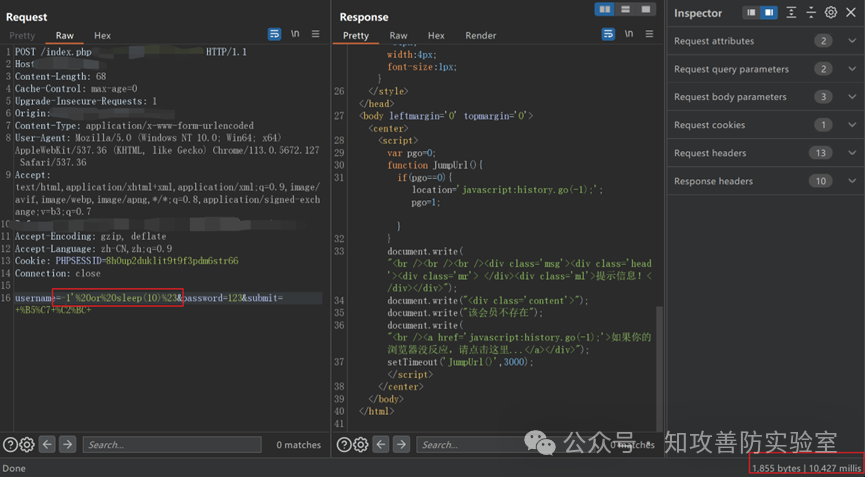The width and height of the screenshot is (865, 477).
Task: Open the Request search settings gear
Action: 27,444
